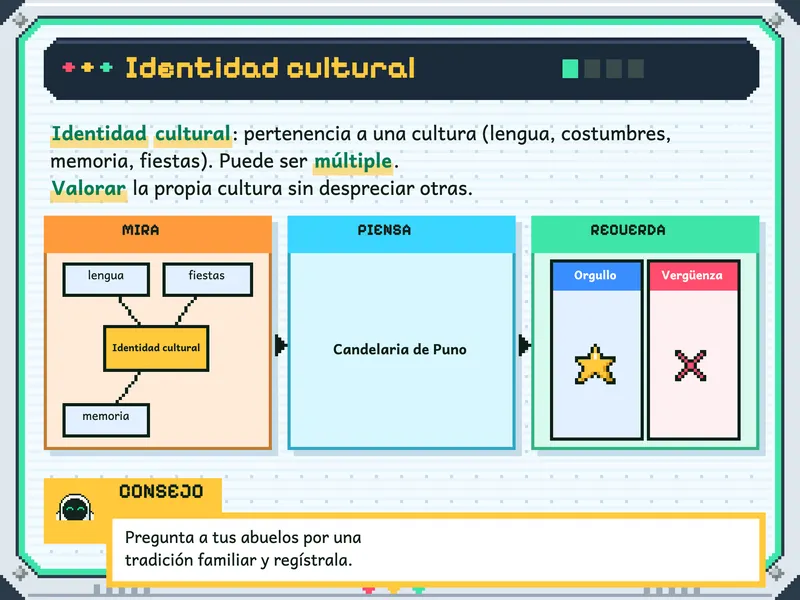800x600 pixels.
Task: Click the CONSEJO label
Action: 161,491
